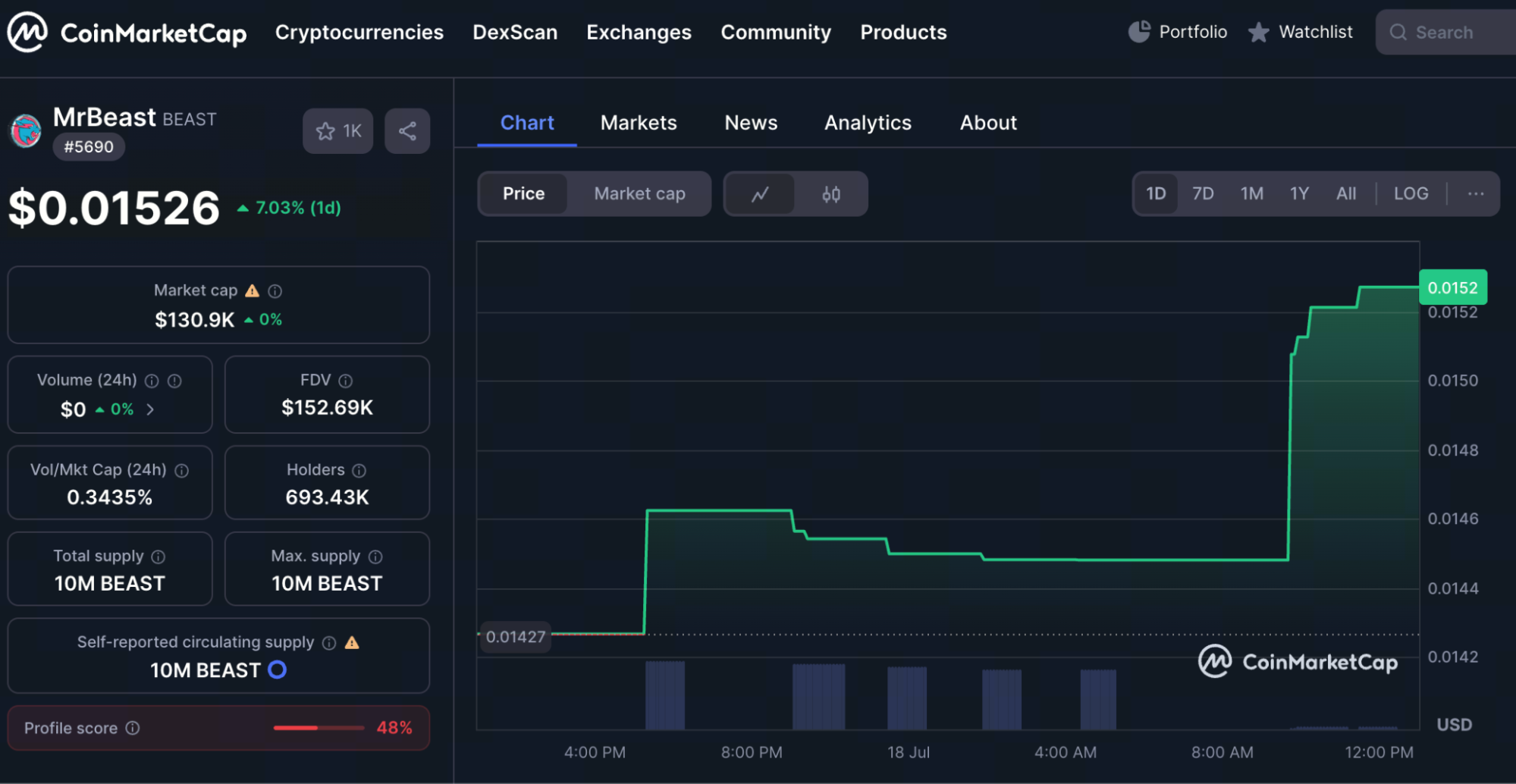1516x784 pixels.
Task: Switch to line chart view icon
Action: pyautogui.click(x=760, y=194)
